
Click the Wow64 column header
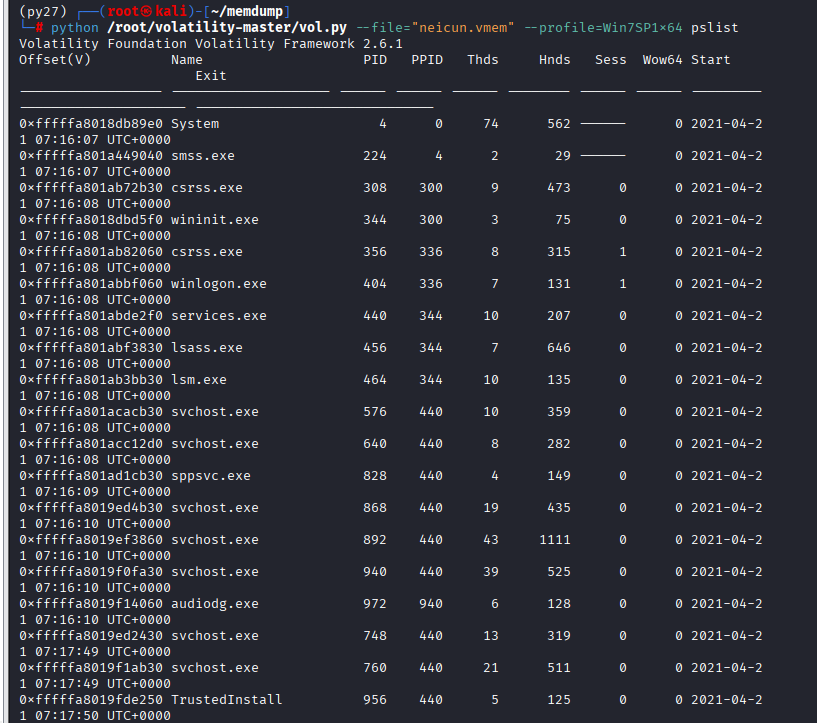662,59
